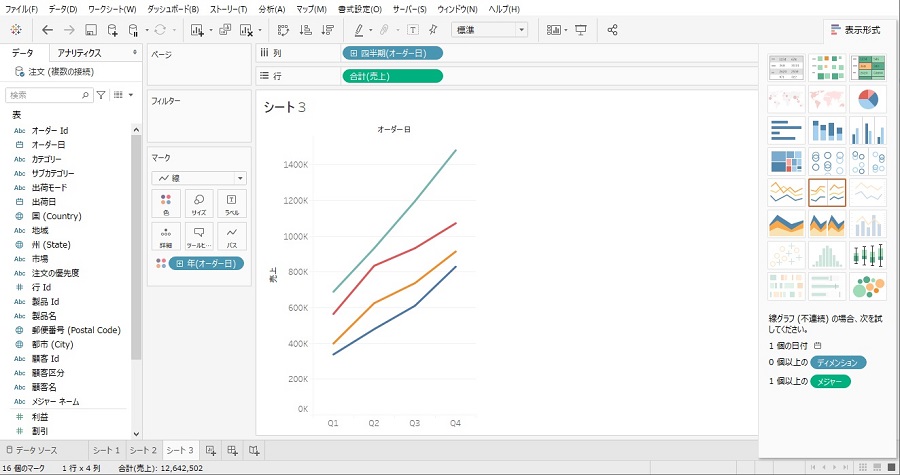The height and width of the screenshot is (475, 900).
Task: Choose the horizontal bar chart in Show Me
Action: click(786, 130)
